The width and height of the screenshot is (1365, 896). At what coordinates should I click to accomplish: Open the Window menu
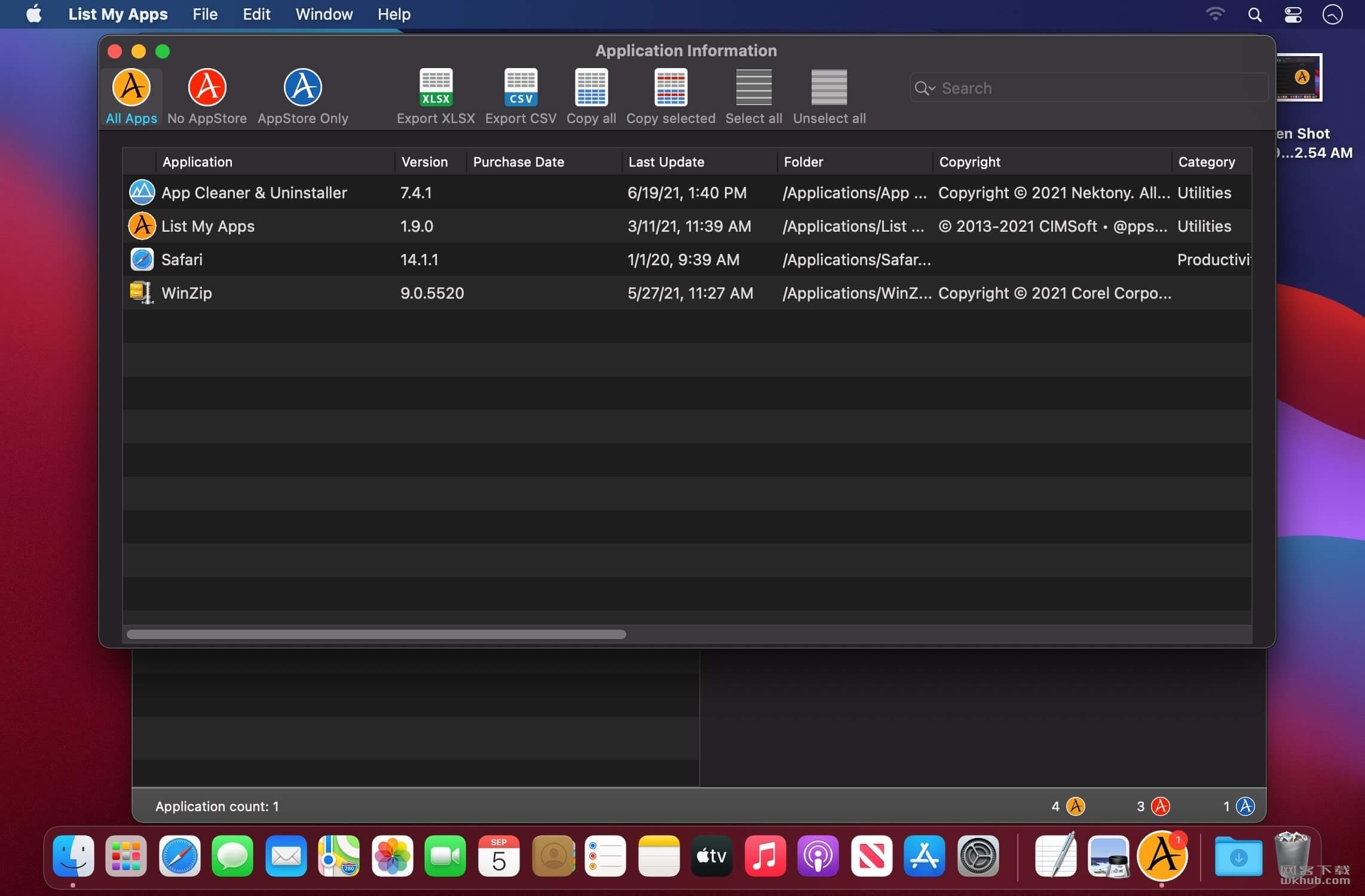click(x=324, y=14)
